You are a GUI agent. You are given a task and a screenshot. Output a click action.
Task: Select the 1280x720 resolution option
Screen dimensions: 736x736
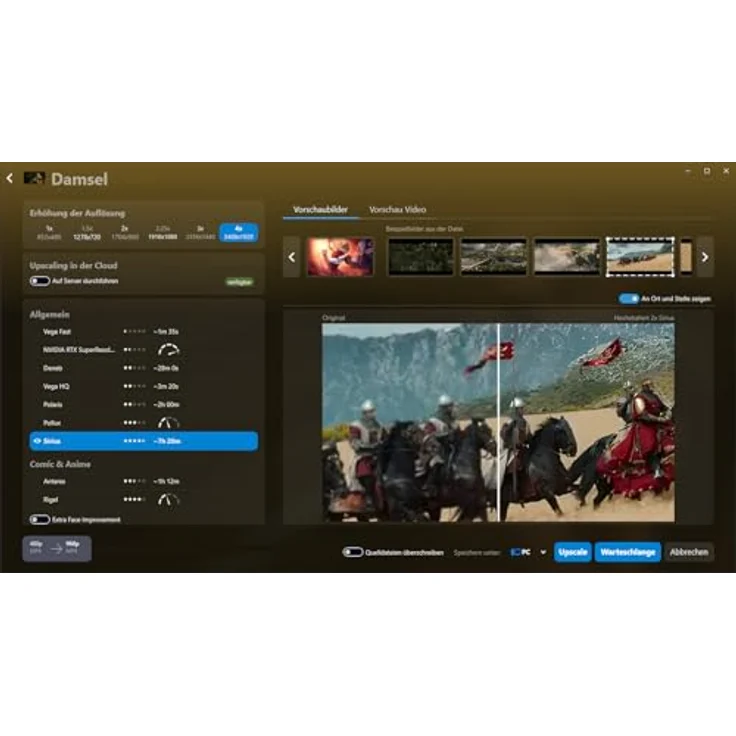[87, 232]
